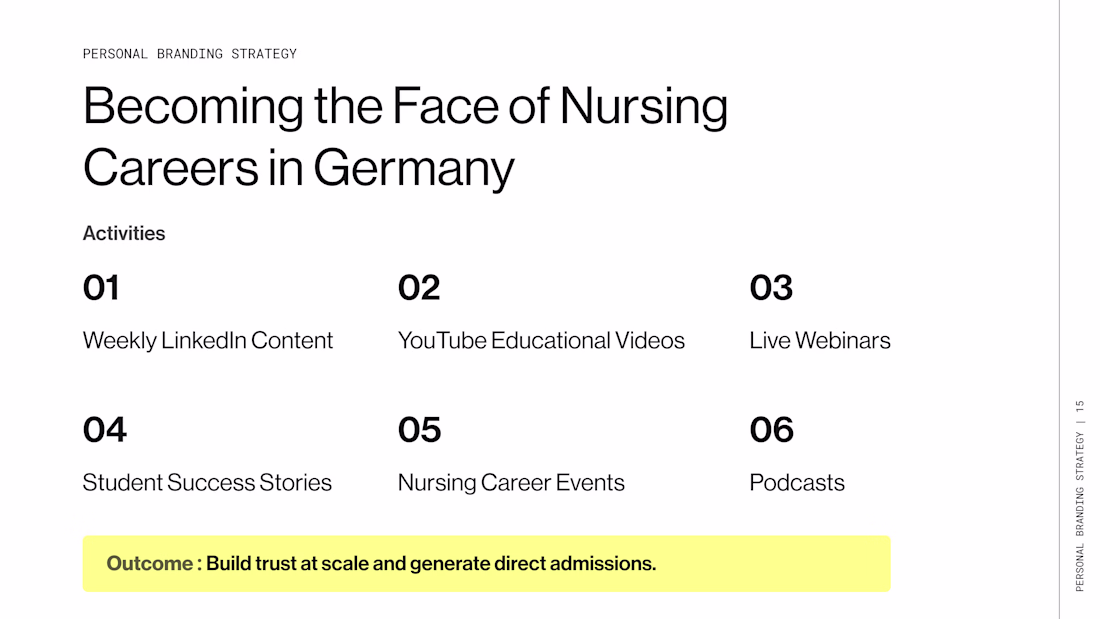Click the number '02' marker

(419, 288)
